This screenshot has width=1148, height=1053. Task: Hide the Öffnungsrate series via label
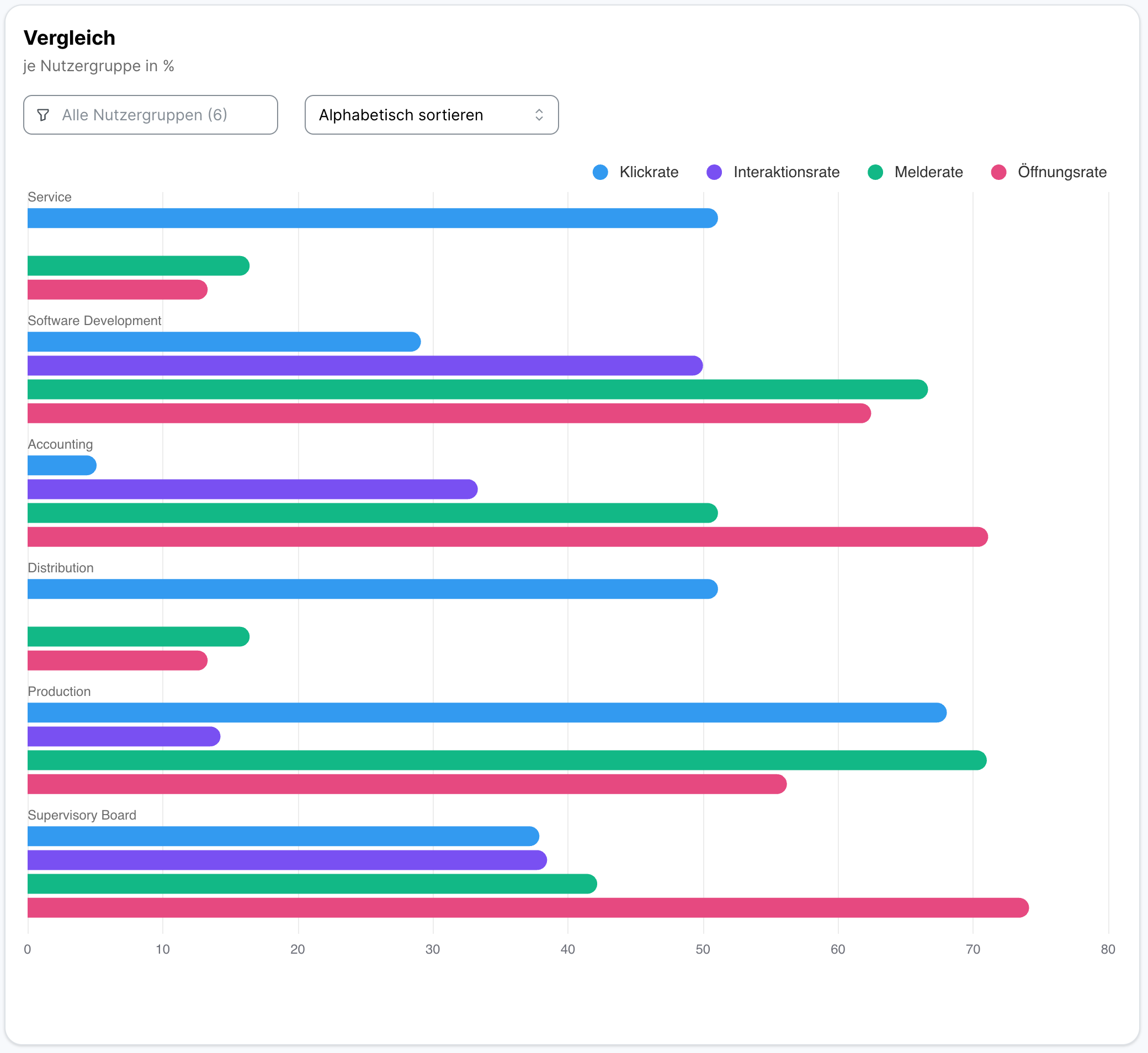pyautogui.click(x=1061, y=172)
